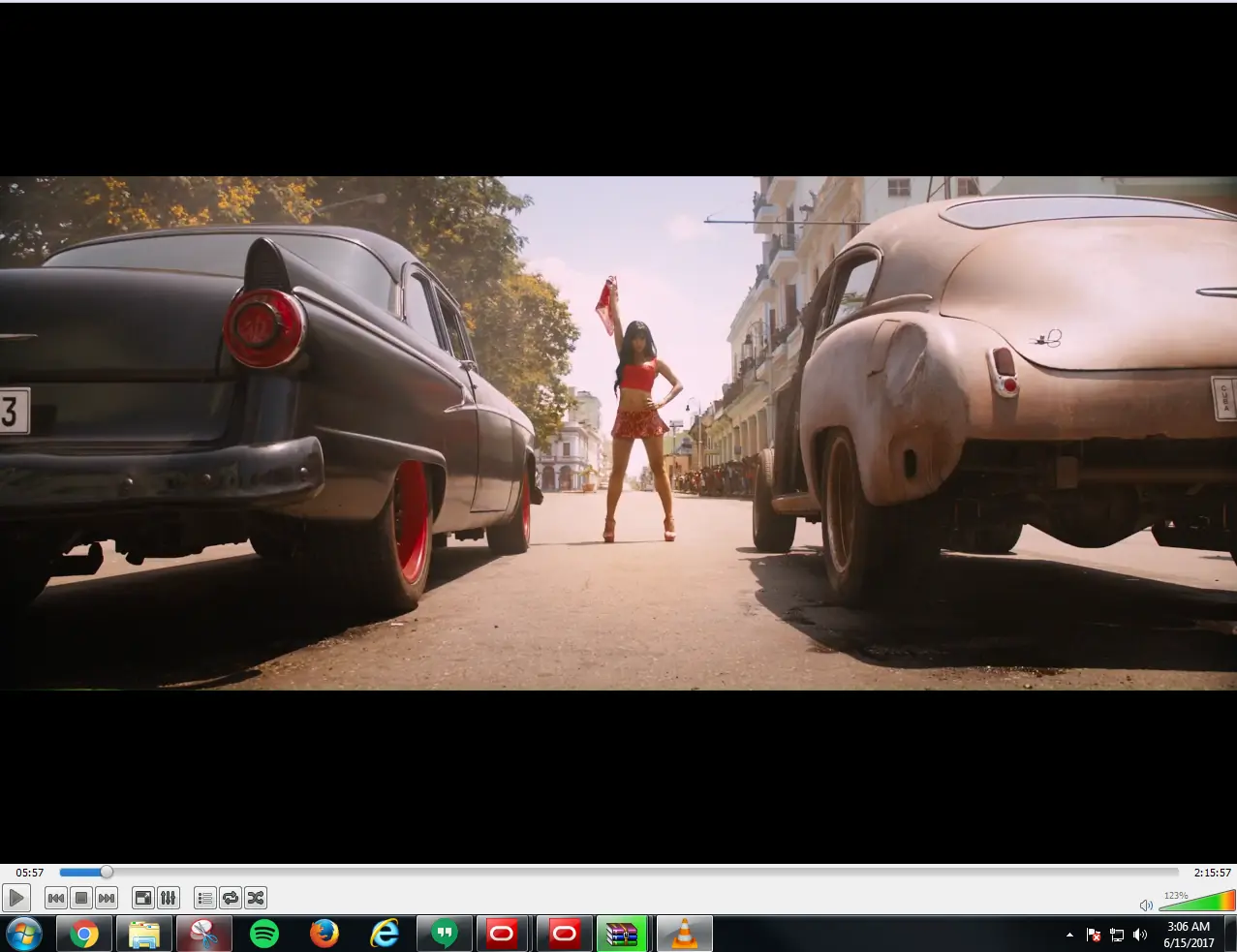Open network status tray icon
The image size is (1237, 952).
pos(1117,935)
